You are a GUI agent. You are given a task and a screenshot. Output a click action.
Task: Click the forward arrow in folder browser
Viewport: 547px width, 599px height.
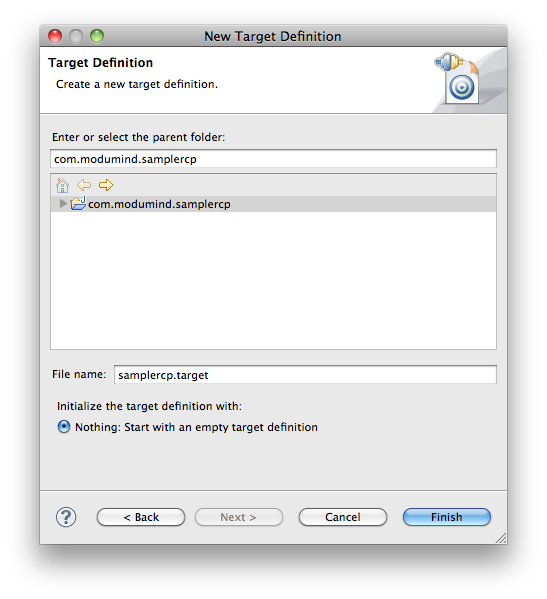tap(106, 185)
